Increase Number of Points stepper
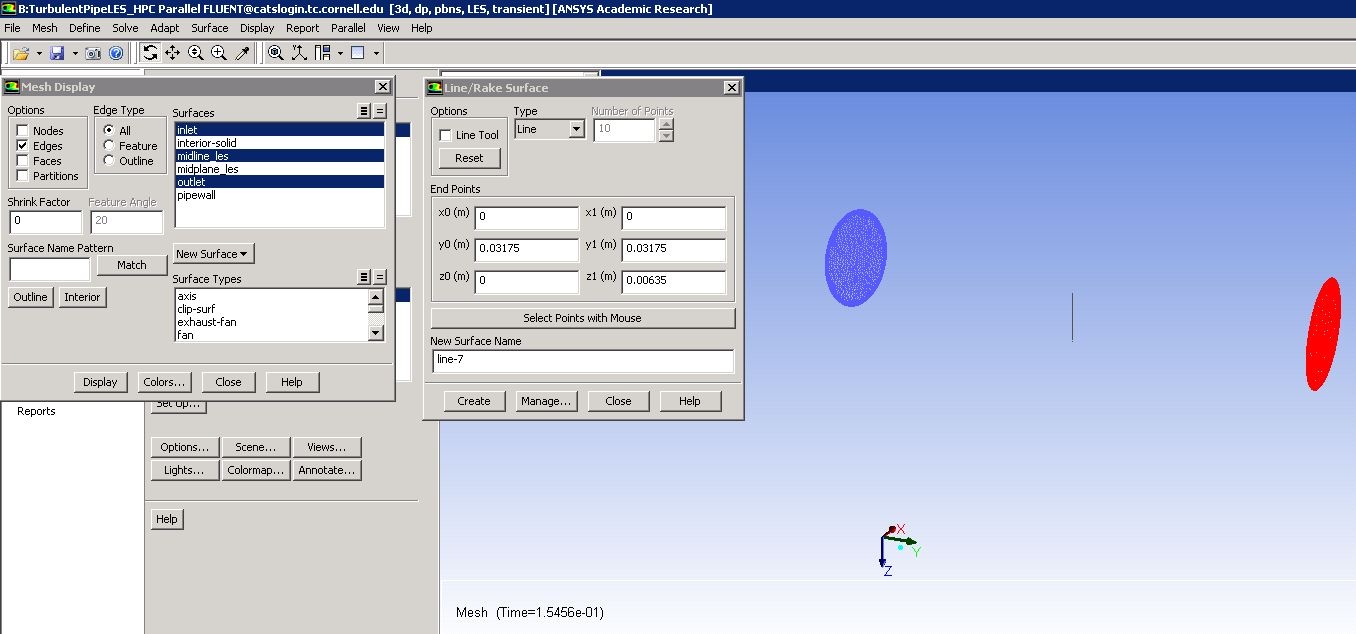Viewport: 1356px width, 634px height. pos(667,124)
